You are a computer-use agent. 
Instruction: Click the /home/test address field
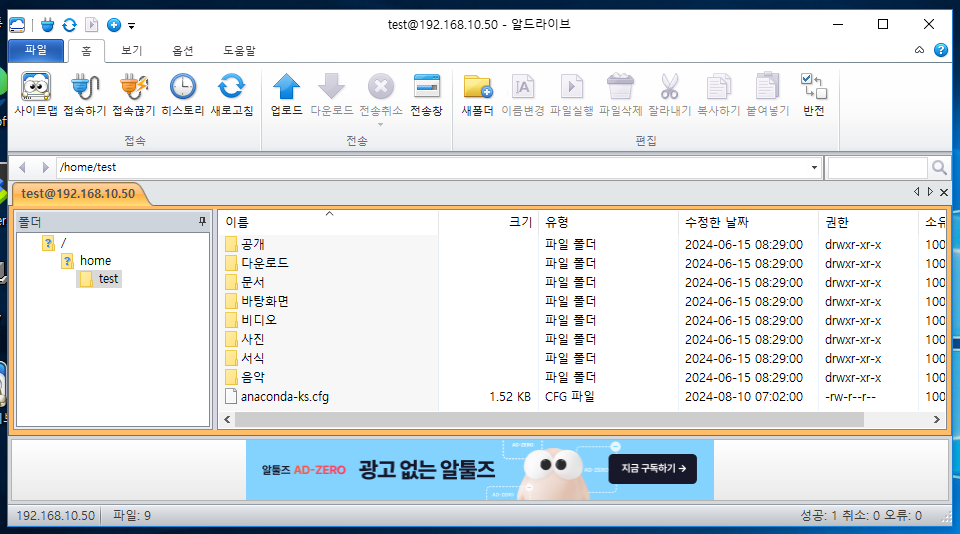point(432,167)
